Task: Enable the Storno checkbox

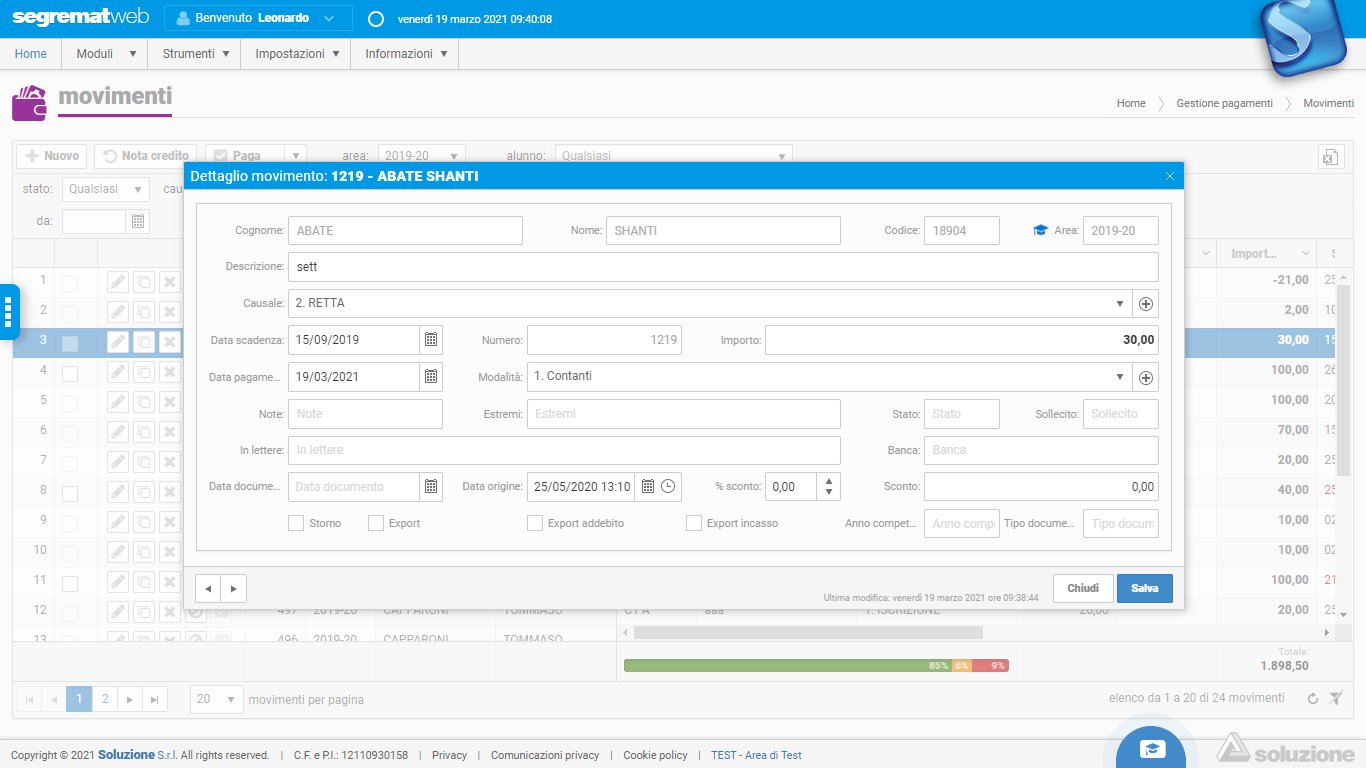Action: point(296,523)
